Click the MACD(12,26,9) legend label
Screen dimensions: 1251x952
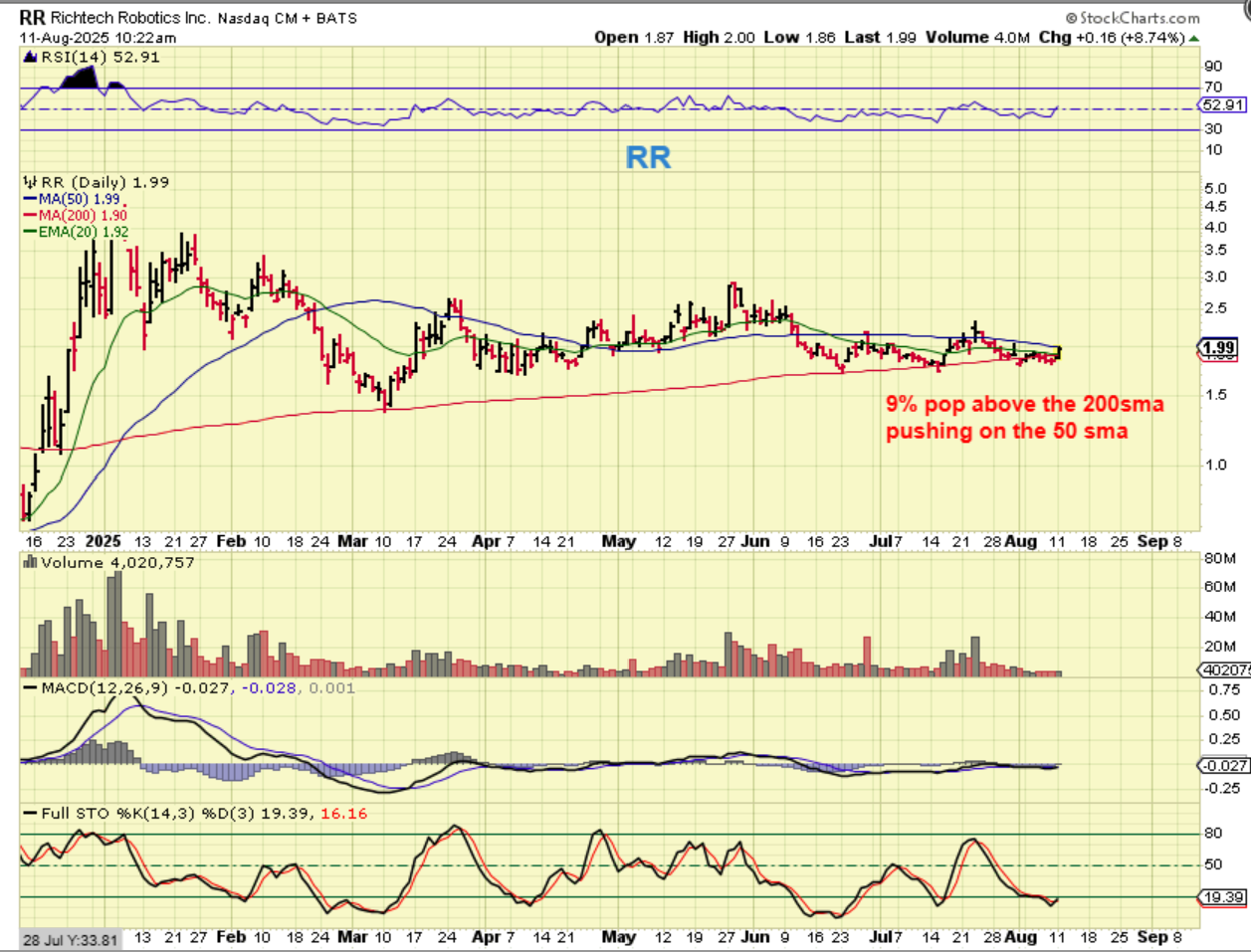click(x=105, y=688)
